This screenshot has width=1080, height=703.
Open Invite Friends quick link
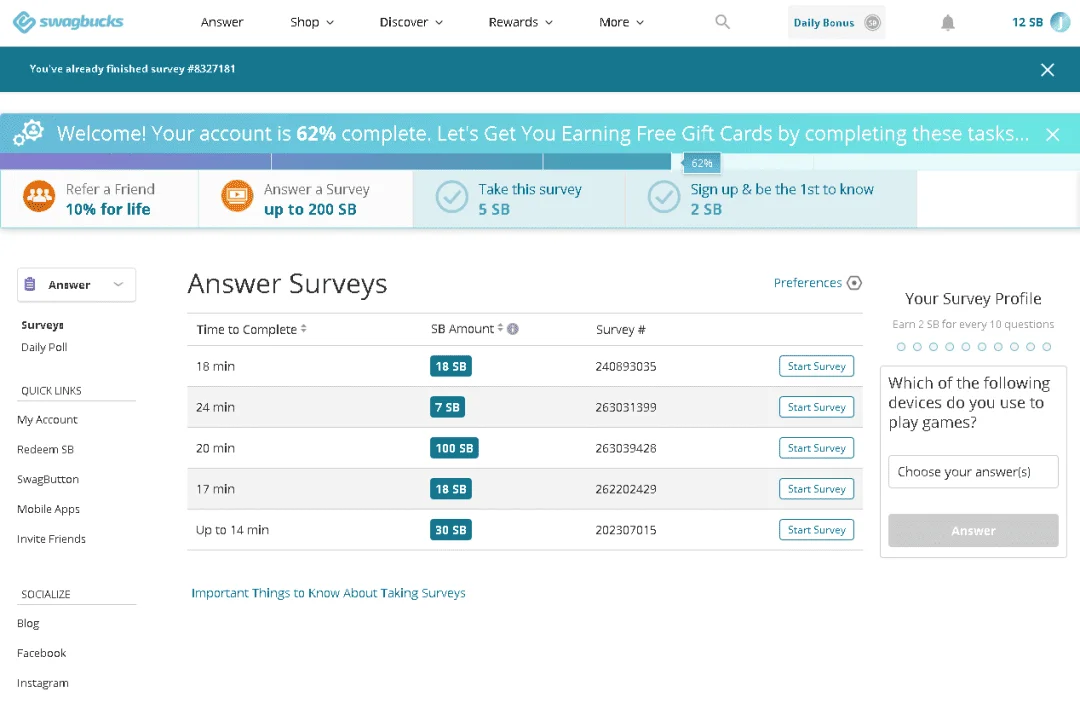(51, 538)
